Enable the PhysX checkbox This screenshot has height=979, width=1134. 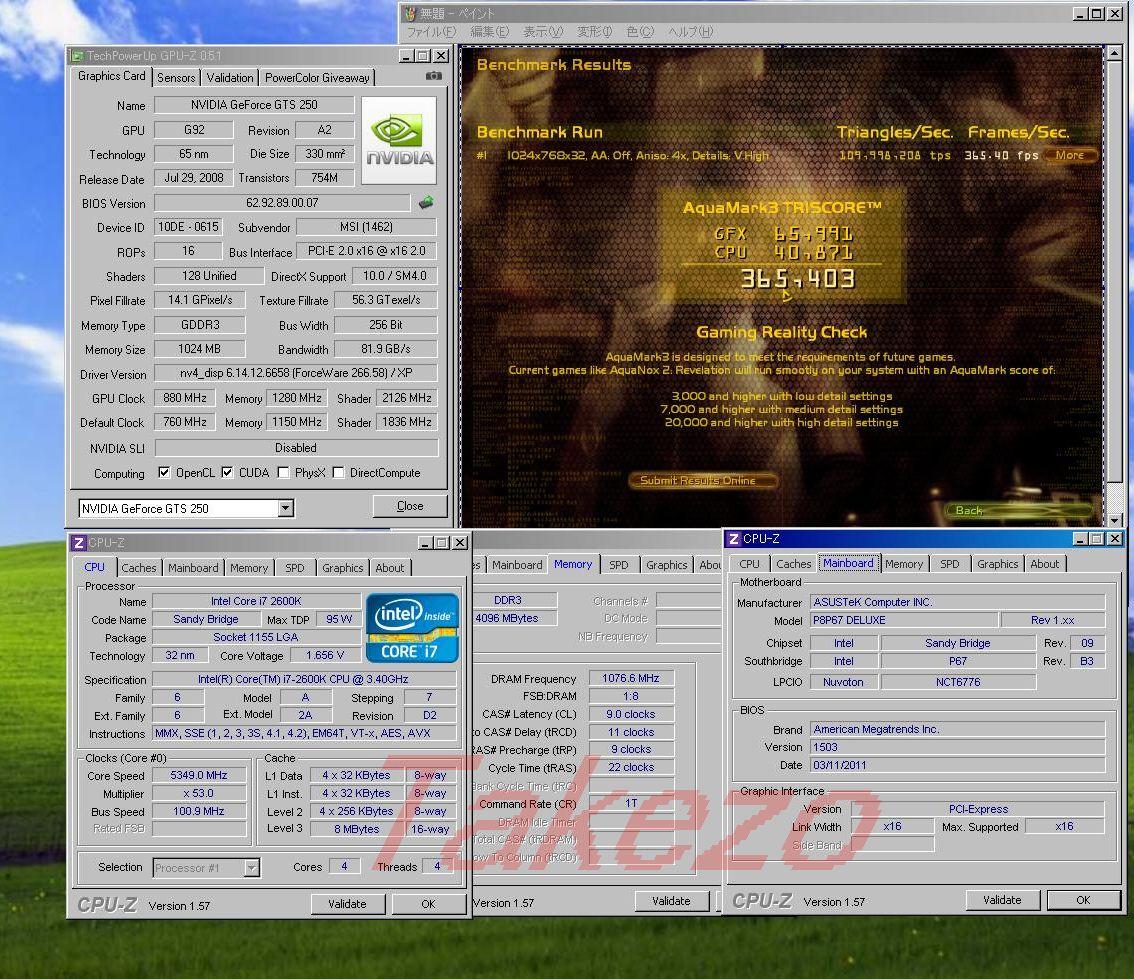click(284, 473)
